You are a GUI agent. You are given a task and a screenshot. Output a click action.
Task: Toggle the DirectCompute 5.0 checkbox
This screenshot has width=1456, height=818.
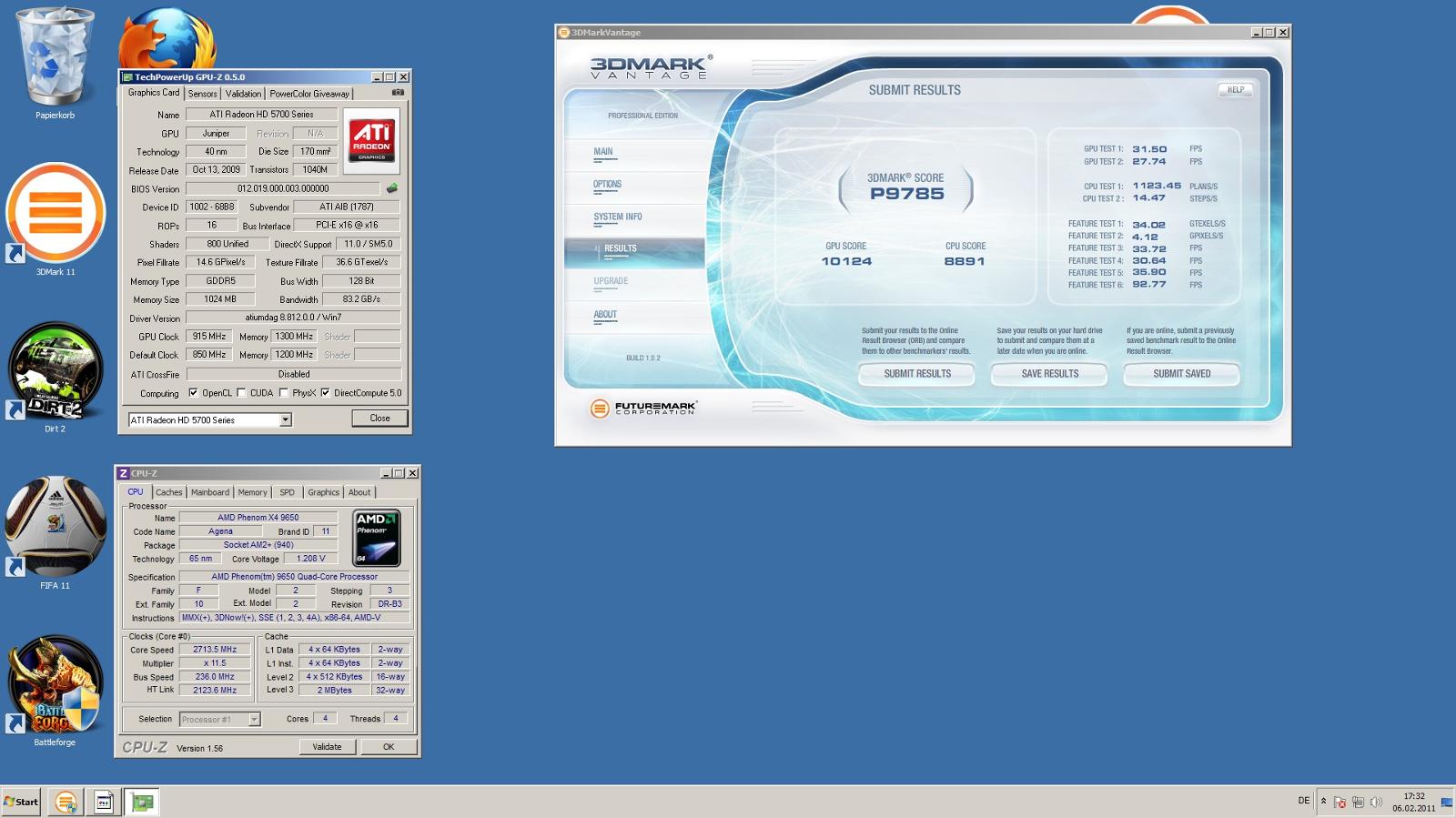pyautogui.click(x=325, y=393)
